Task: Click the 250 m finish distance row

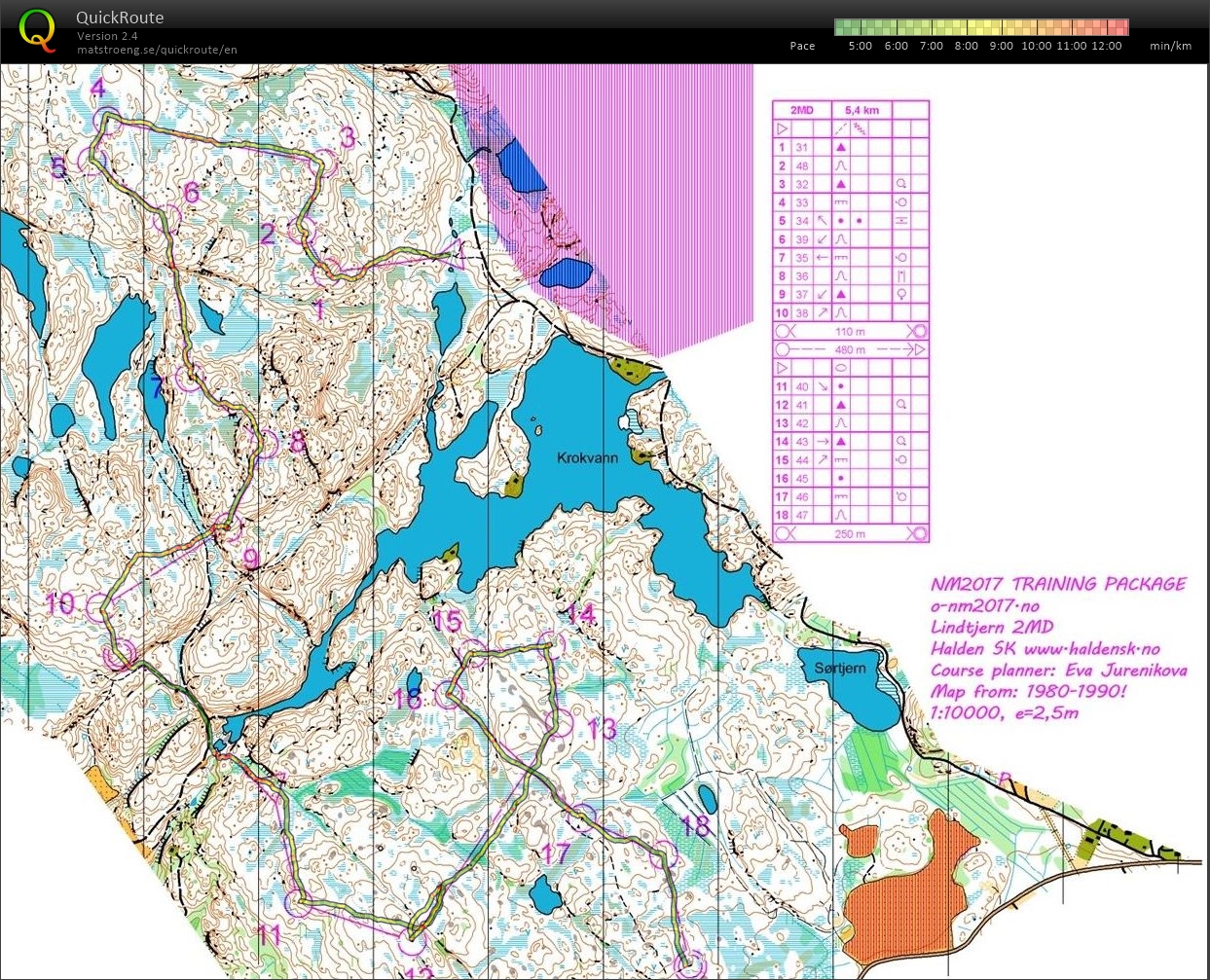Action: [851, 533]
